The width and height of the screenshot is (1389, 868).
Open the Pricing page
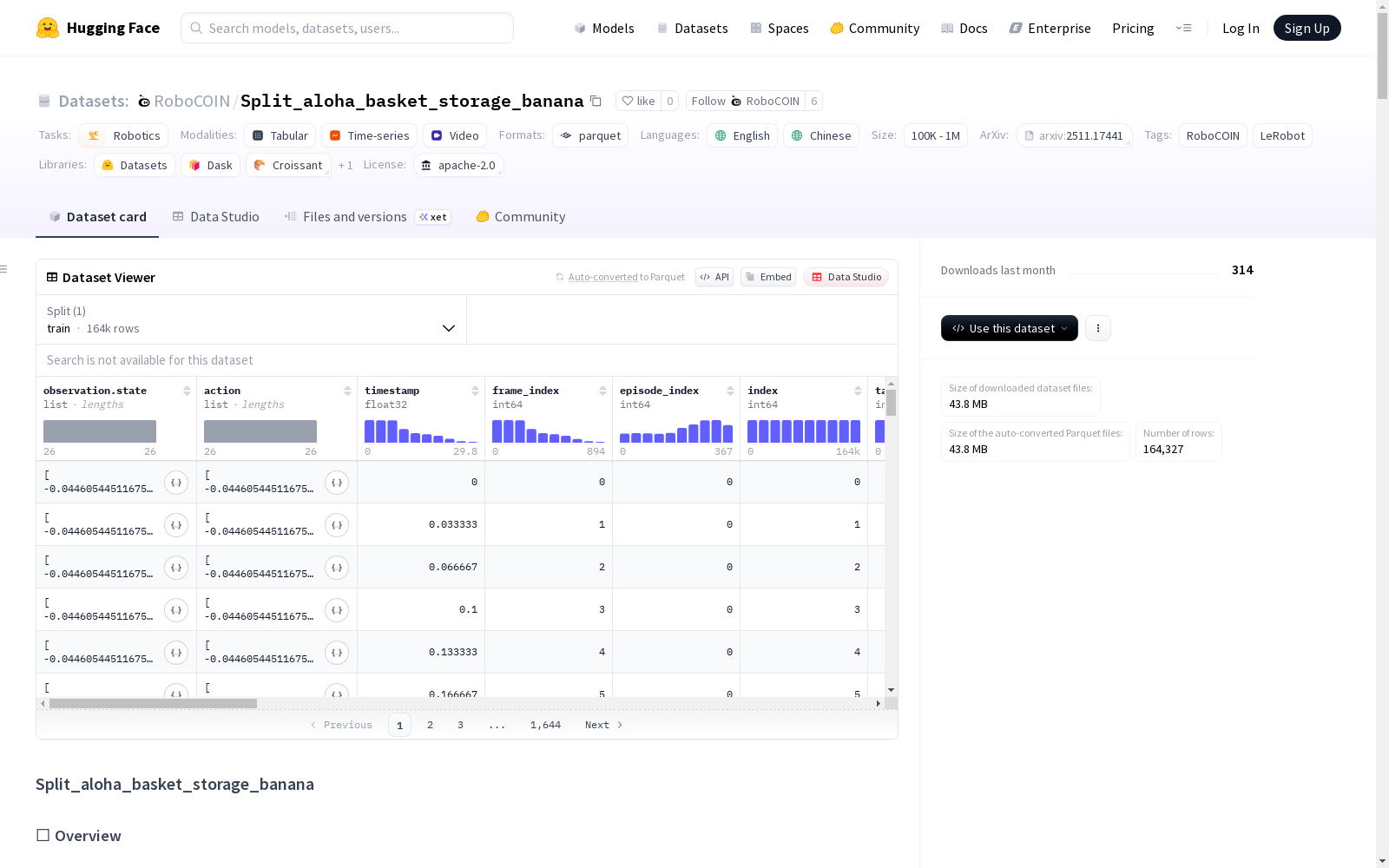tap(1133, 28)
